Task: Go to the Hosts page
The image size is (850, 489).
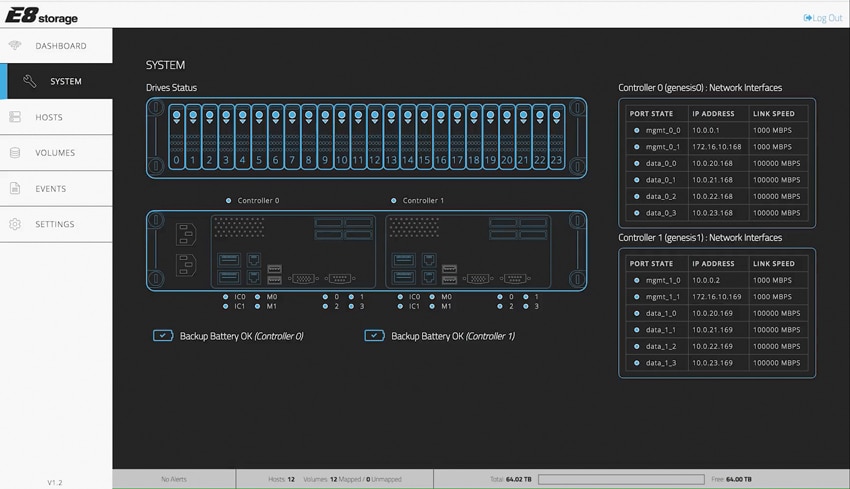Action: point(56,117)
